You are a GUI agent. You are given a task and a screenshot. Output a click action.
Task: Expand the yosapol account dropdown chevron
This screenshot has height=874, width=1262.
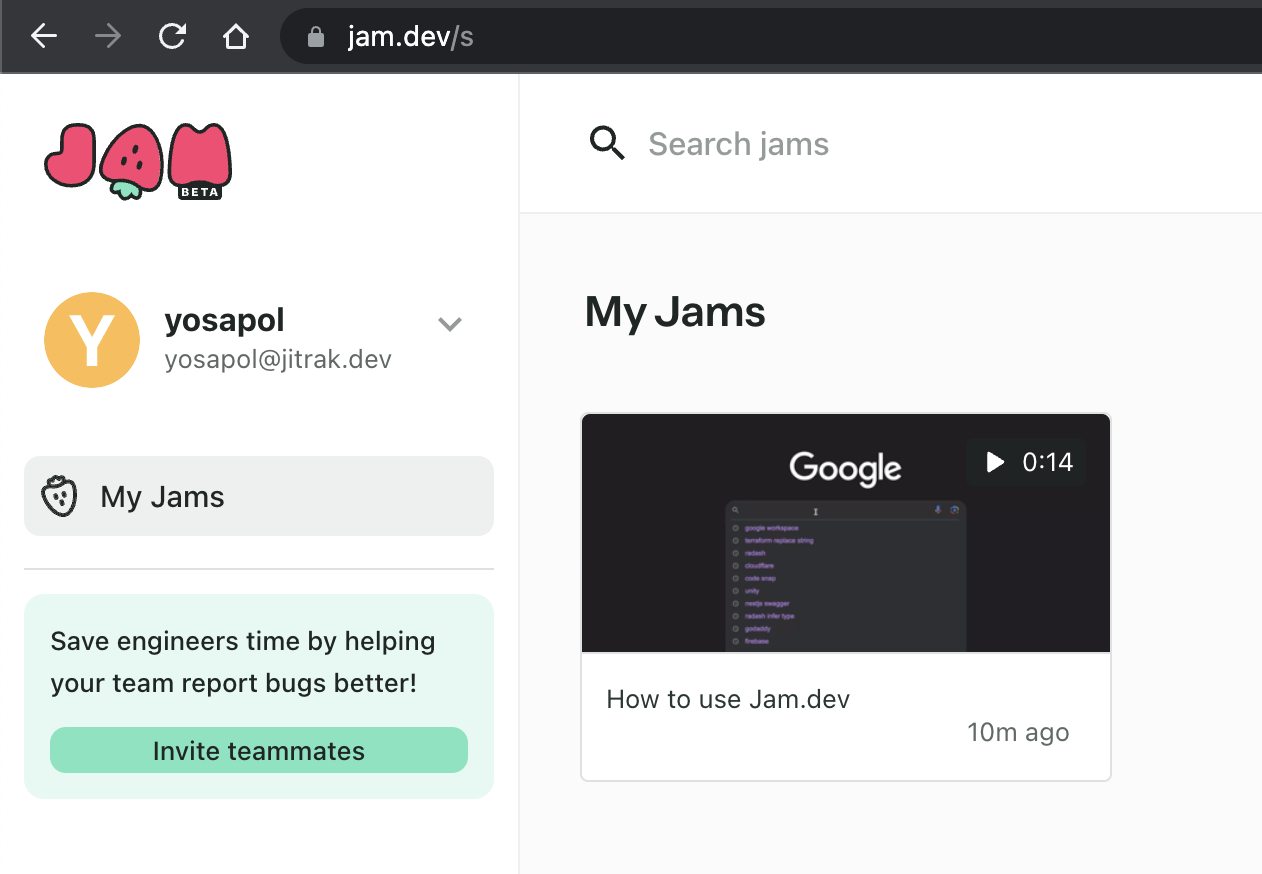tap(450, 324)
